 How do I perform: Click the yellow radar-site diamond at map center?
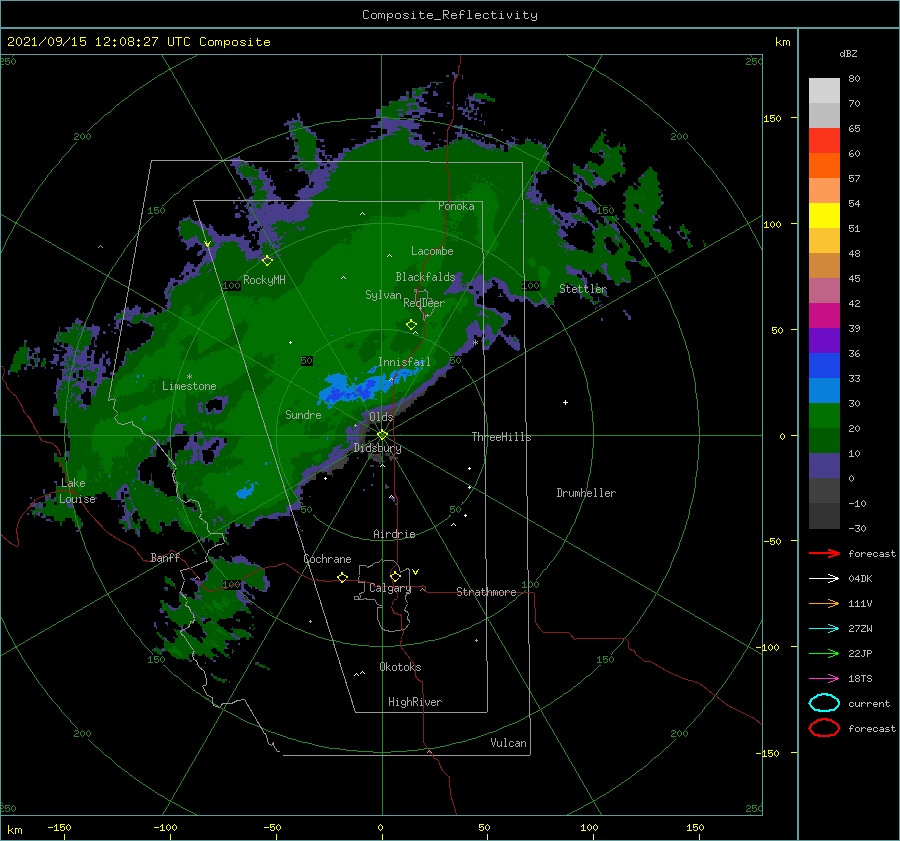[x=382, y=435]
